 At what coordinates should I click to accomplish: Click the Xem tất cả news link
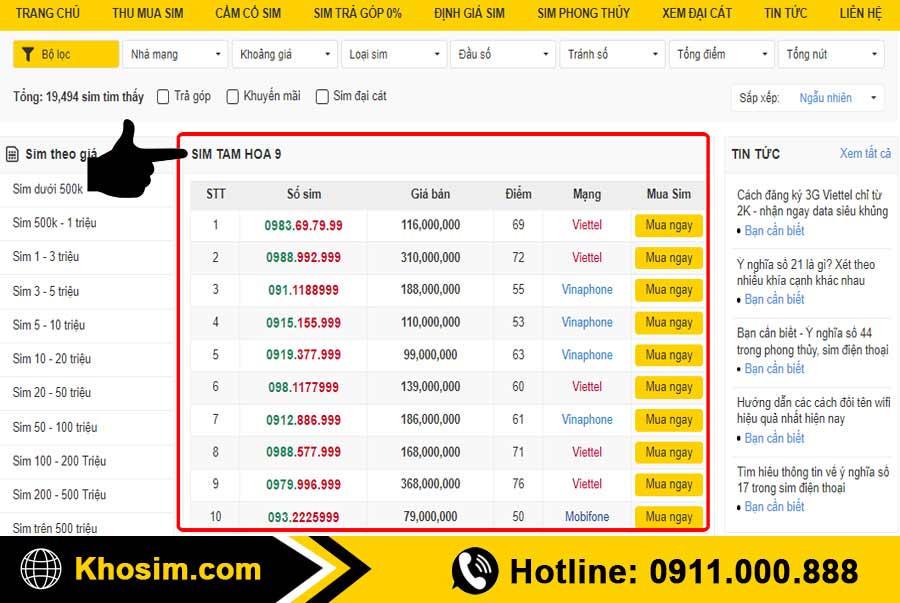pyautogui.click(x=865, y=153)
